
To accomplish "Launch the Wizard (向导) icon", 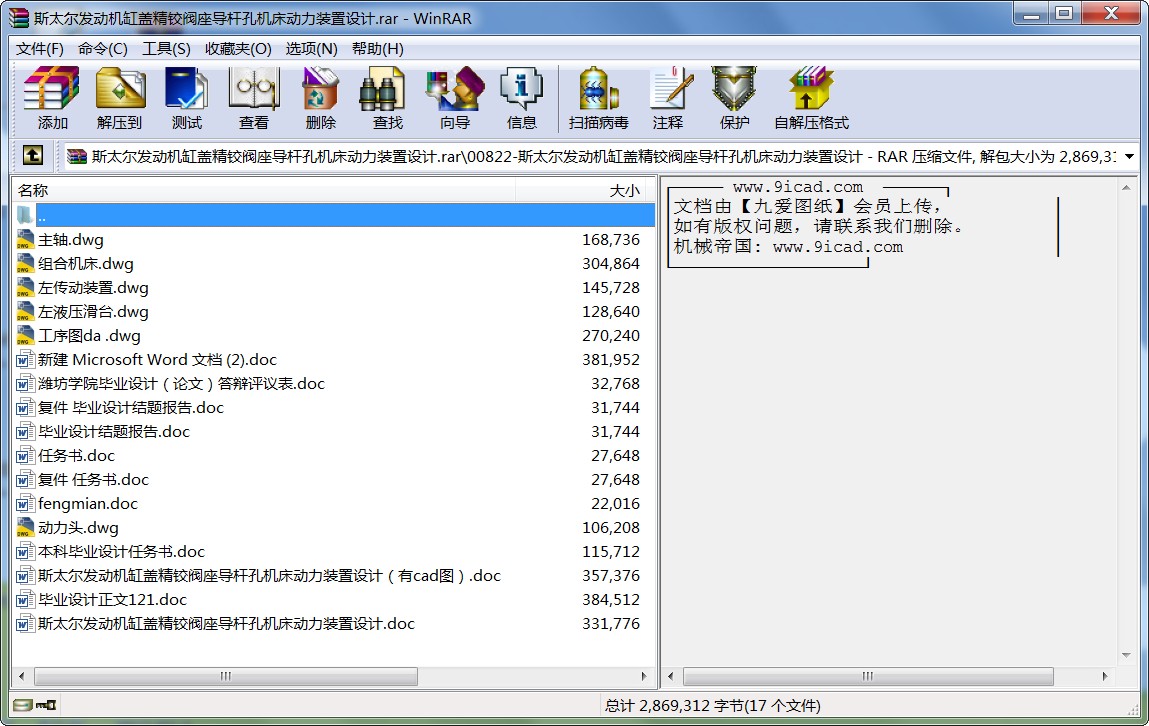I will pos(454,98).
